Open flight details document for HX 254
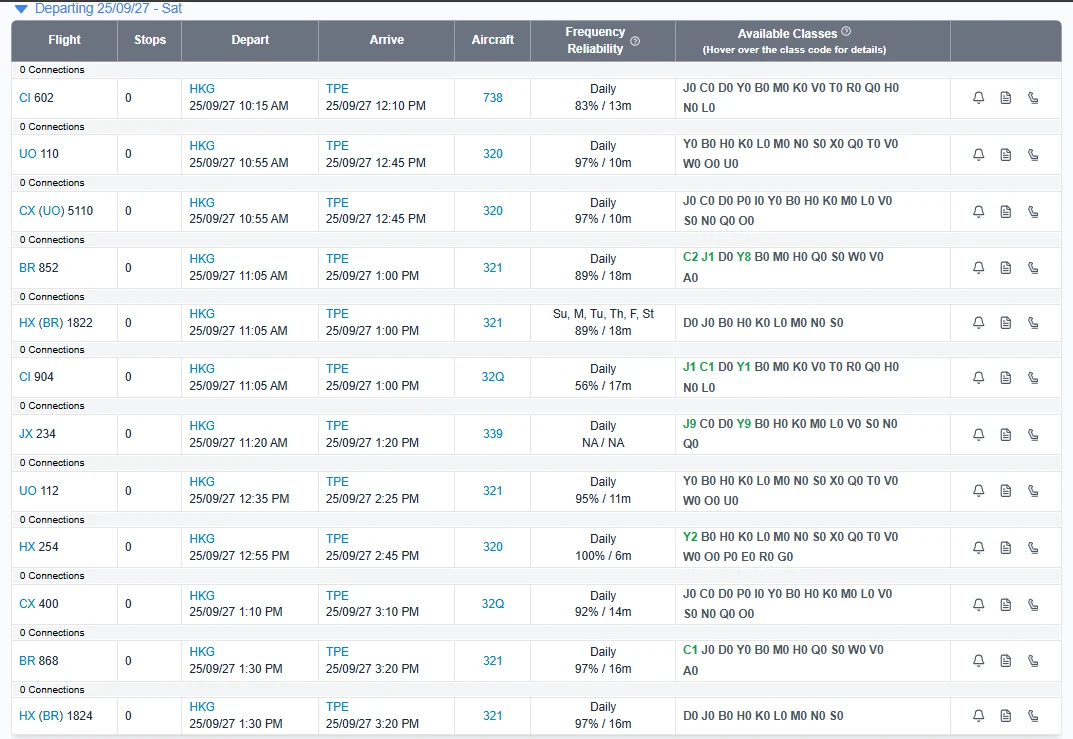This screenshot has width=1073, height=739. (1005, 547)
